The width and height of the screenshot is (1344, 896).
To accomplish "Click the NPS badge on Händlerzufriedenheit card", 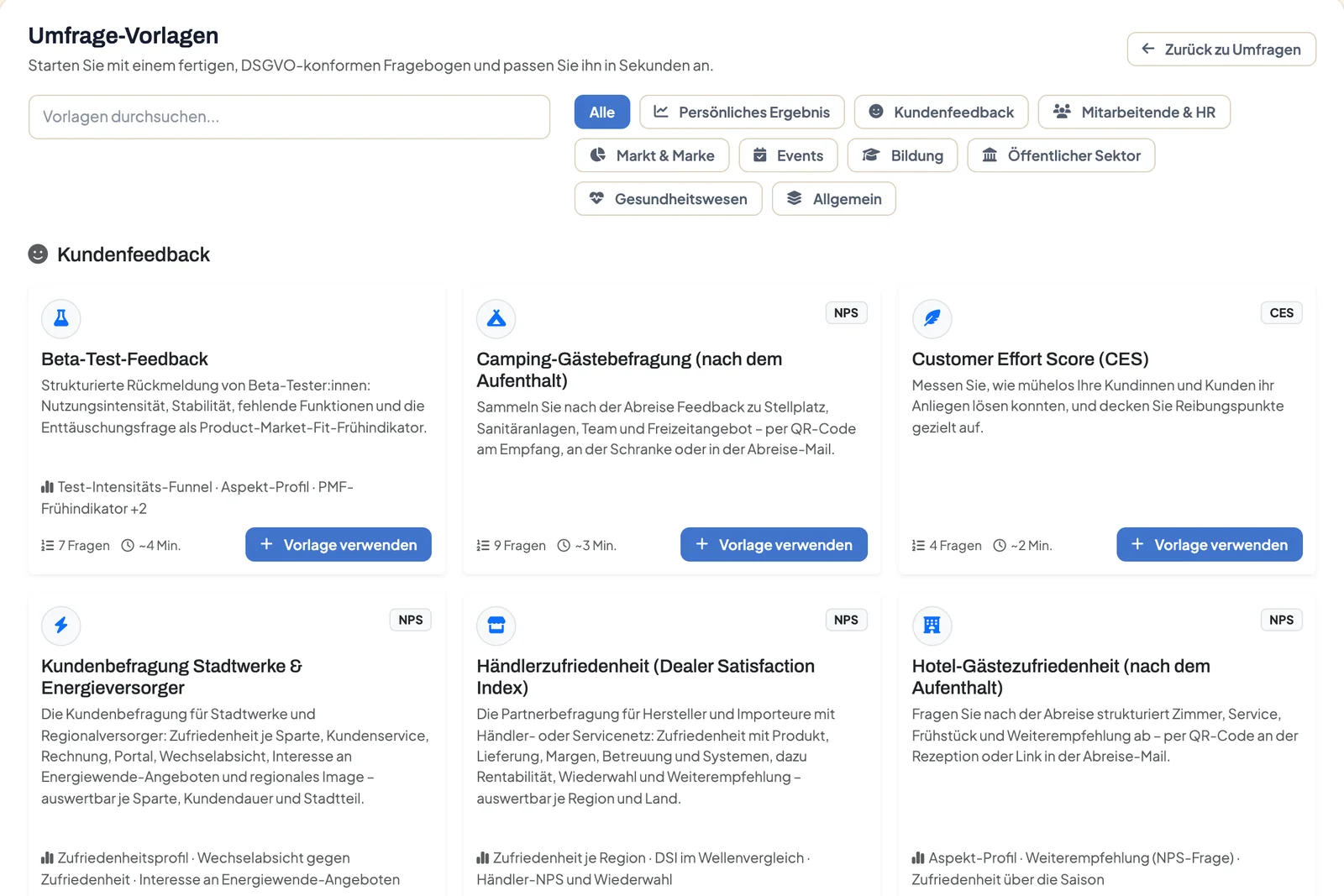I will point(846,620).
